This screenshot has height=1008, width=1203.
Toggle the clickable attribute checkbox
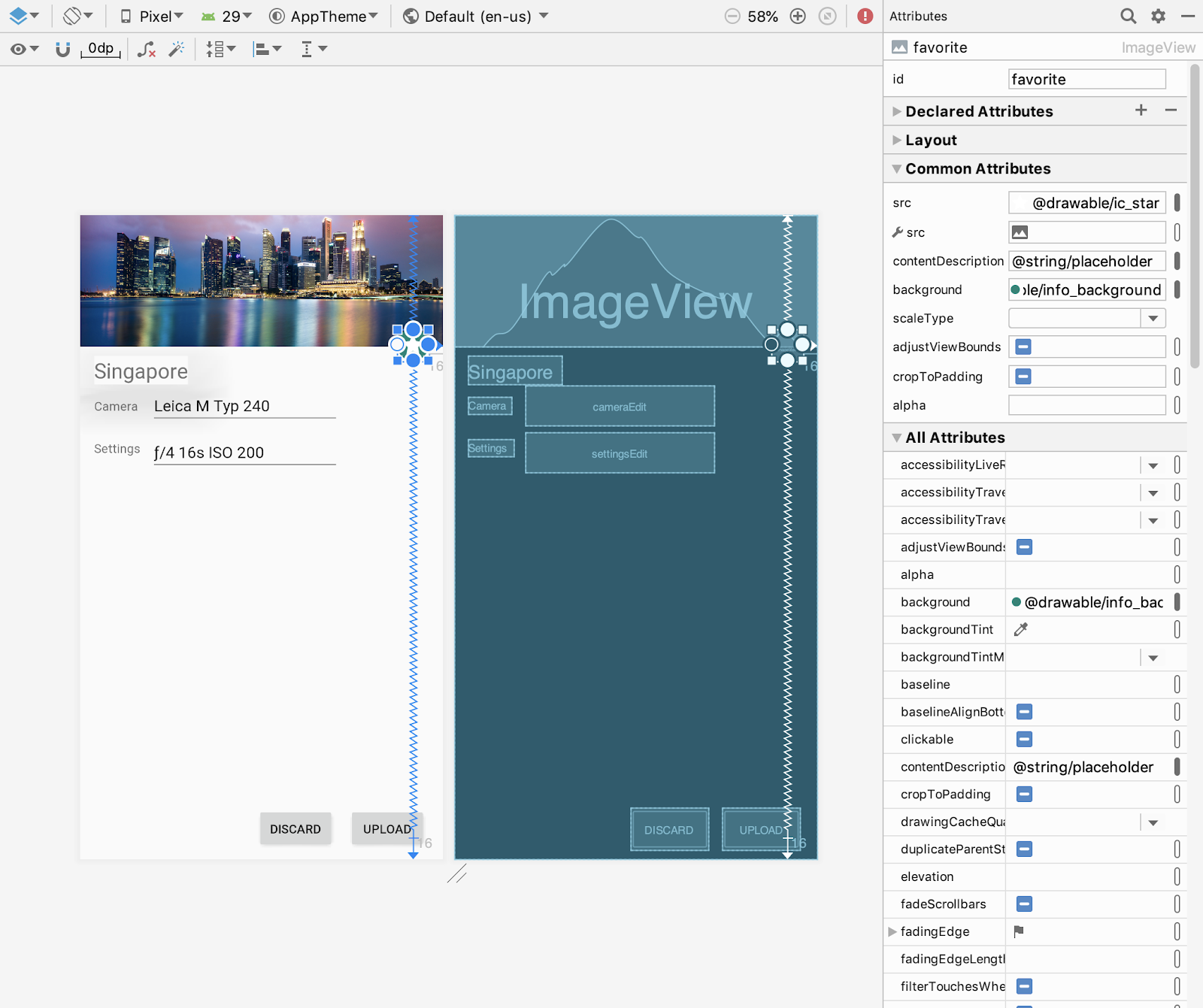(1024, 740)
